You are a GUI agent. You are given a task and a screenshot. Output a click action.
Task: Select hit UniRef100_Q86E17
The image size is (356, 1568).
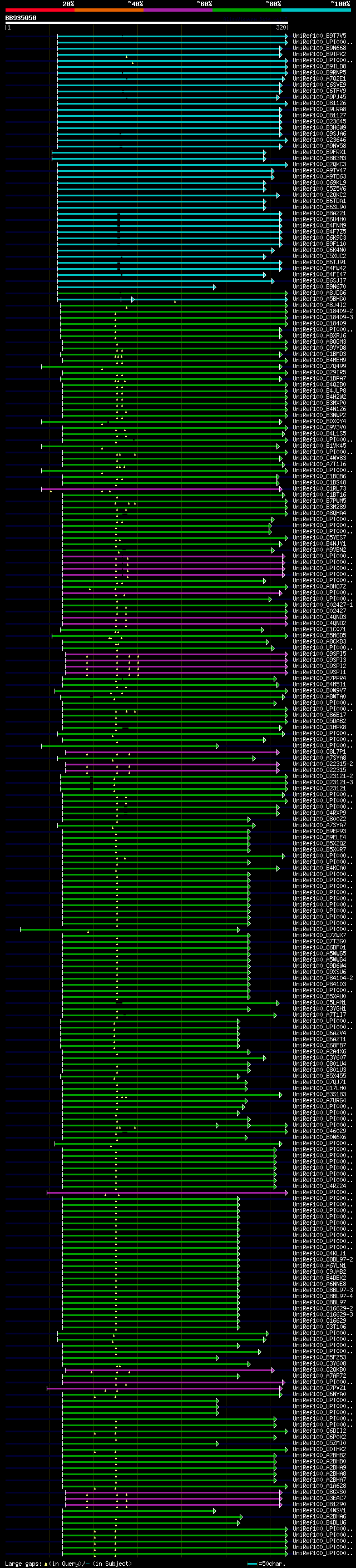tap(319, 715)
